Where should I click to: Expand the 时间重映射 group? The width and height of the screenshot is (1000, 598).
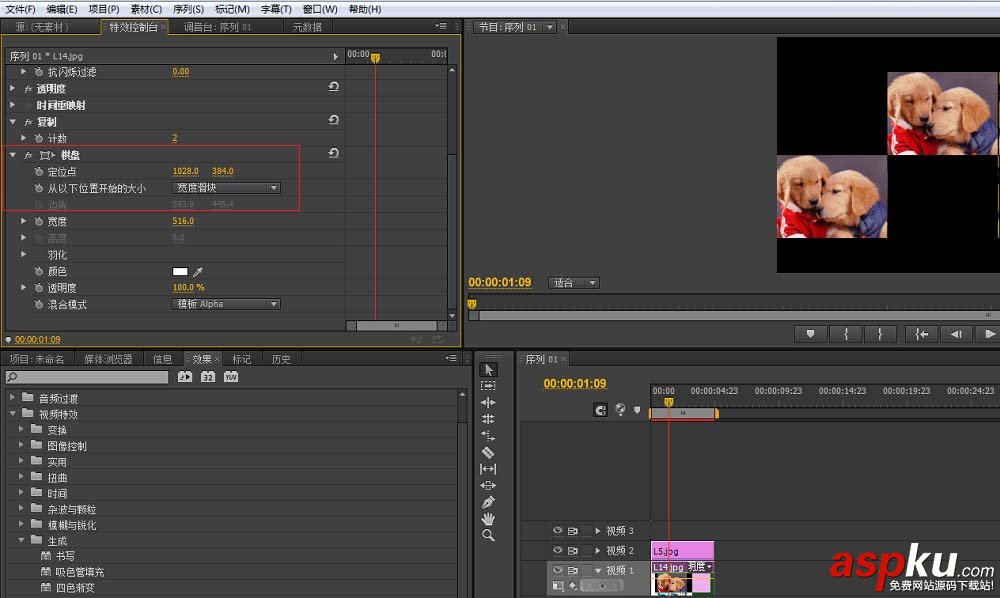(12, 105)
